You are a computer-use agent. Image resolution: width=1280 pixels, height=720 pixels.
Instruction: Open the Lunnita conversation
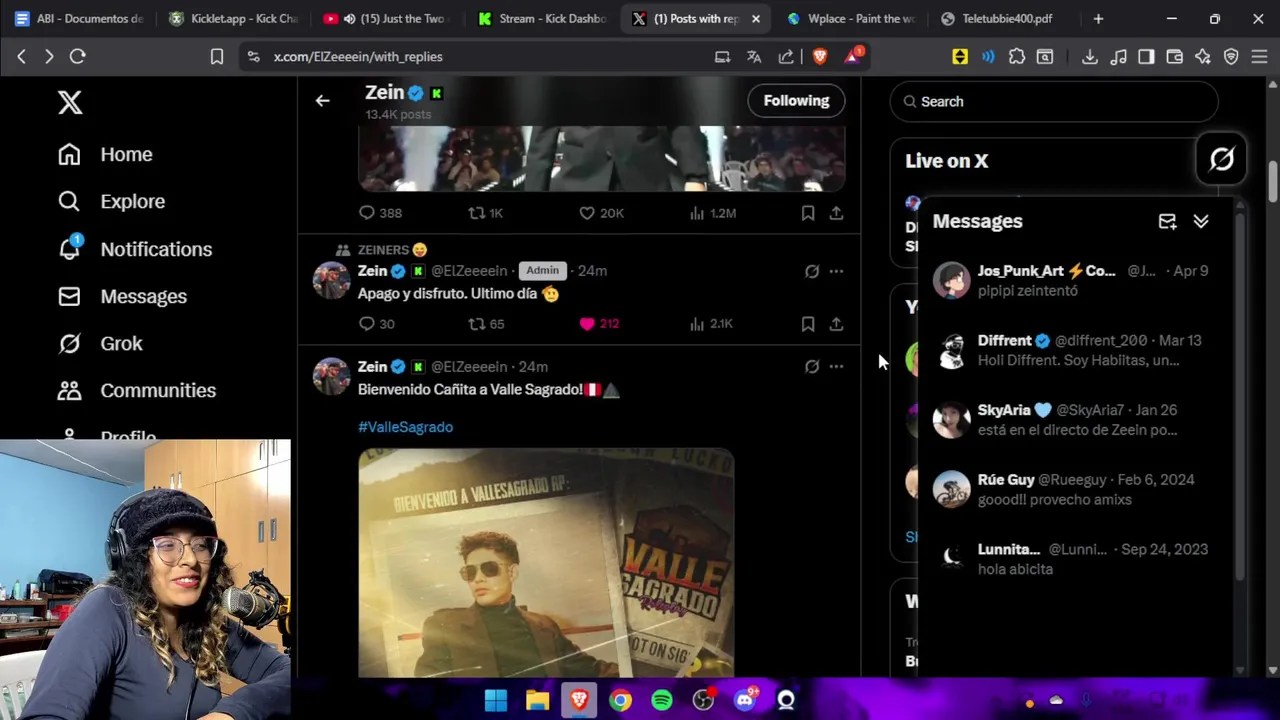pos(1075,559)
